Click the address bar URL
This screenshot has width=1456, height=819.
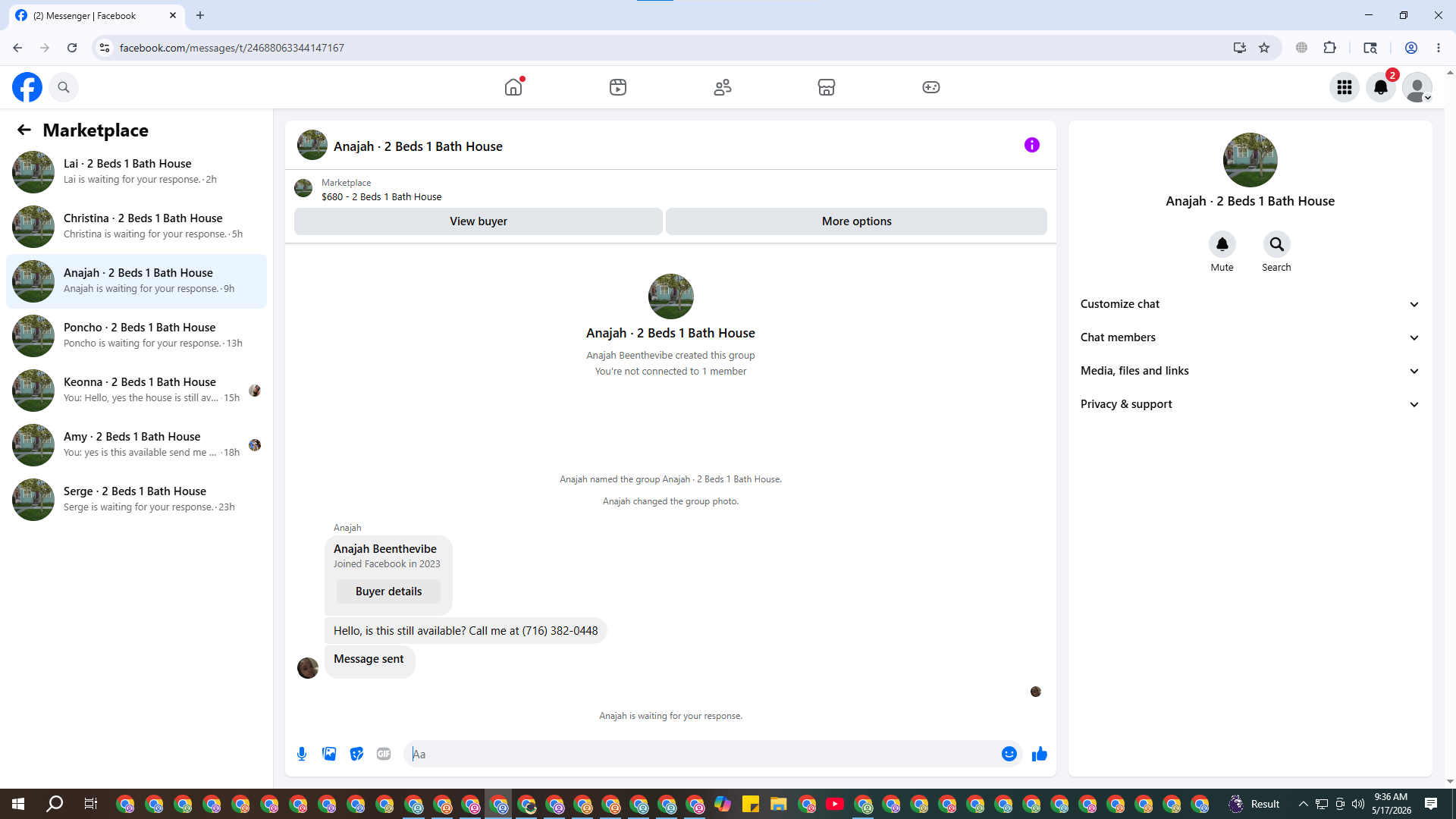coord(232,48)
